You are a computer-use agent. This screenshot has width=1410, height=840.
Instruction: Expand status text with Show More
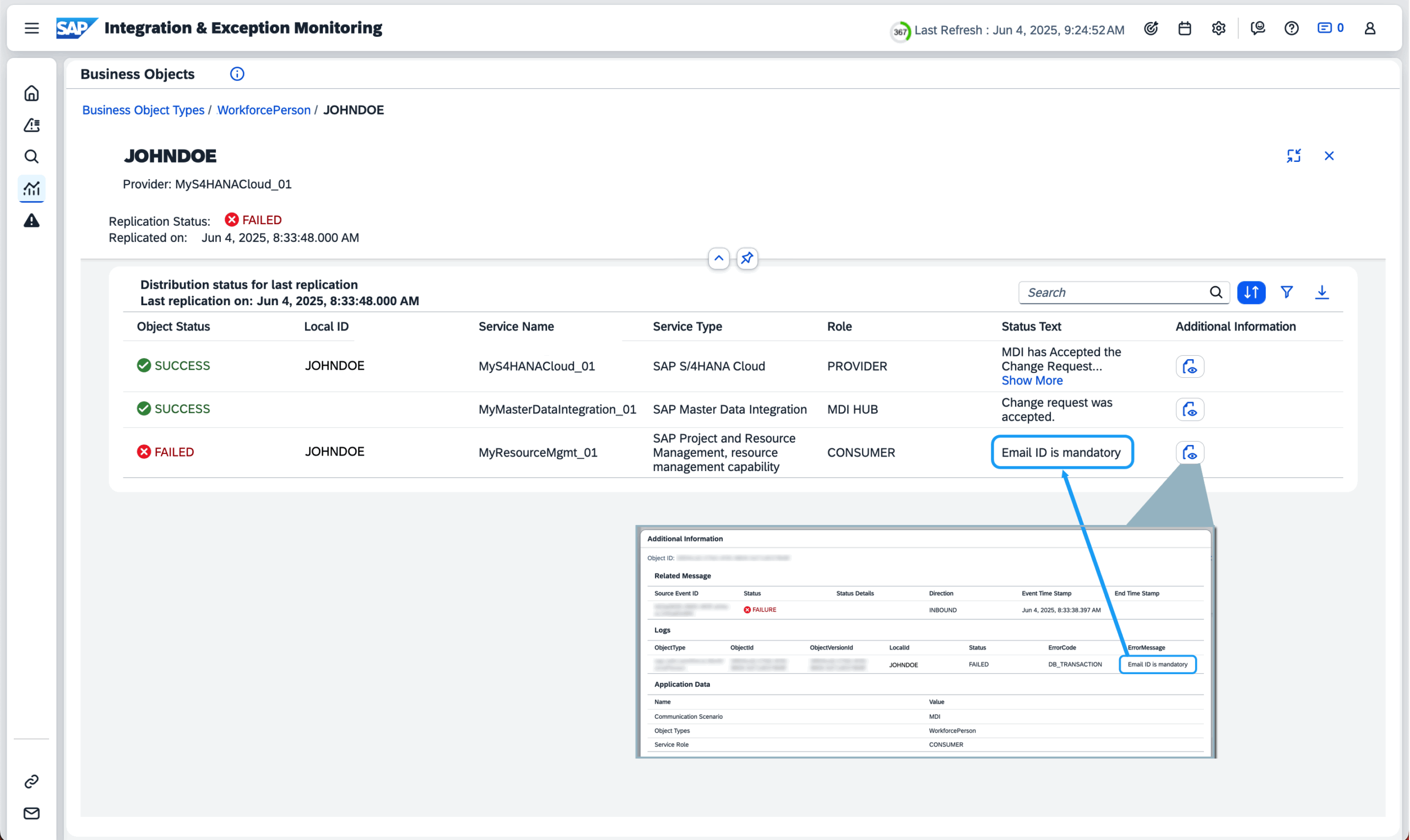click(1032, 381)
